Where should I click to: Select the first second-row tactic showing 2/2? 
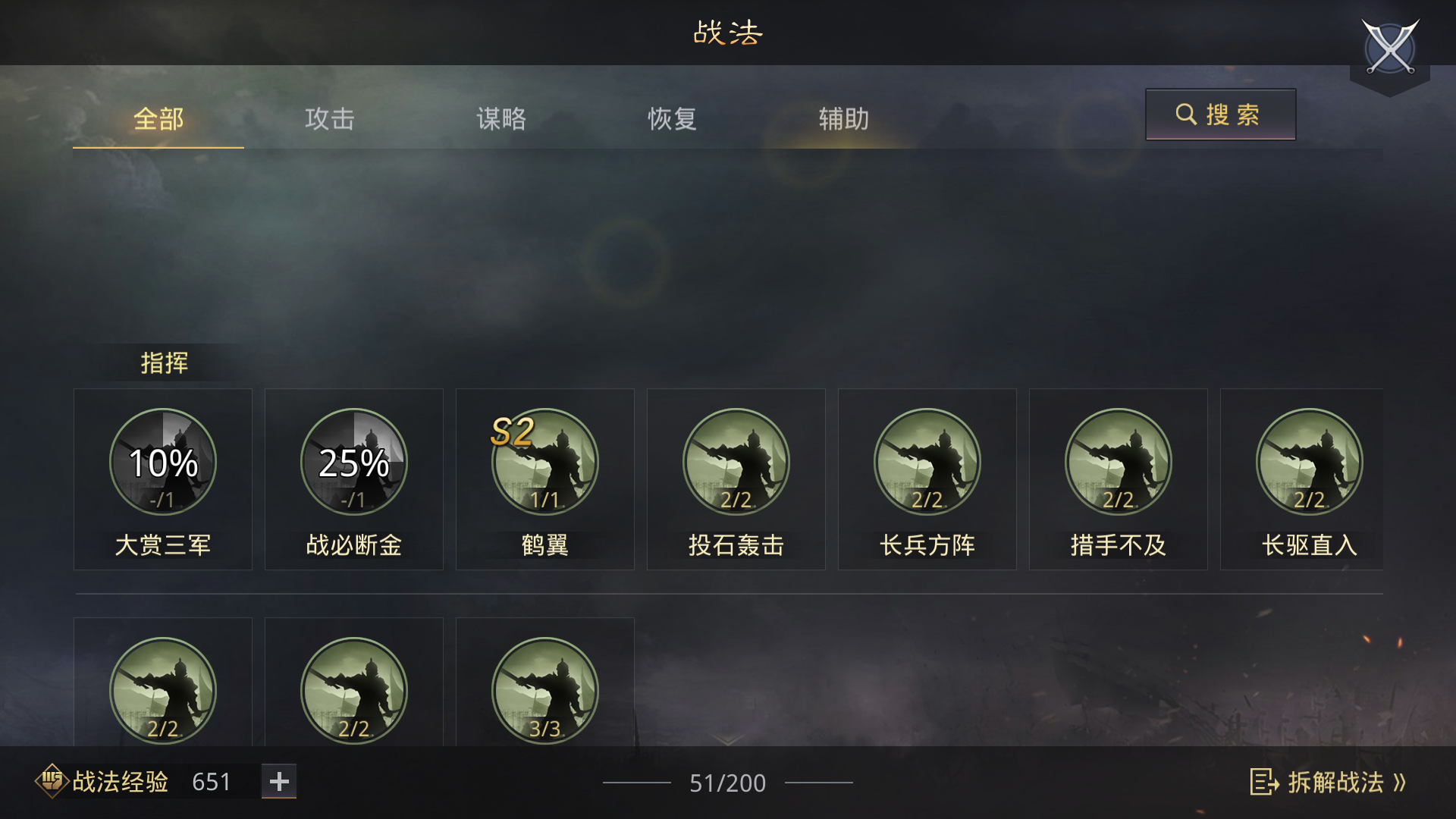point(163,691)
